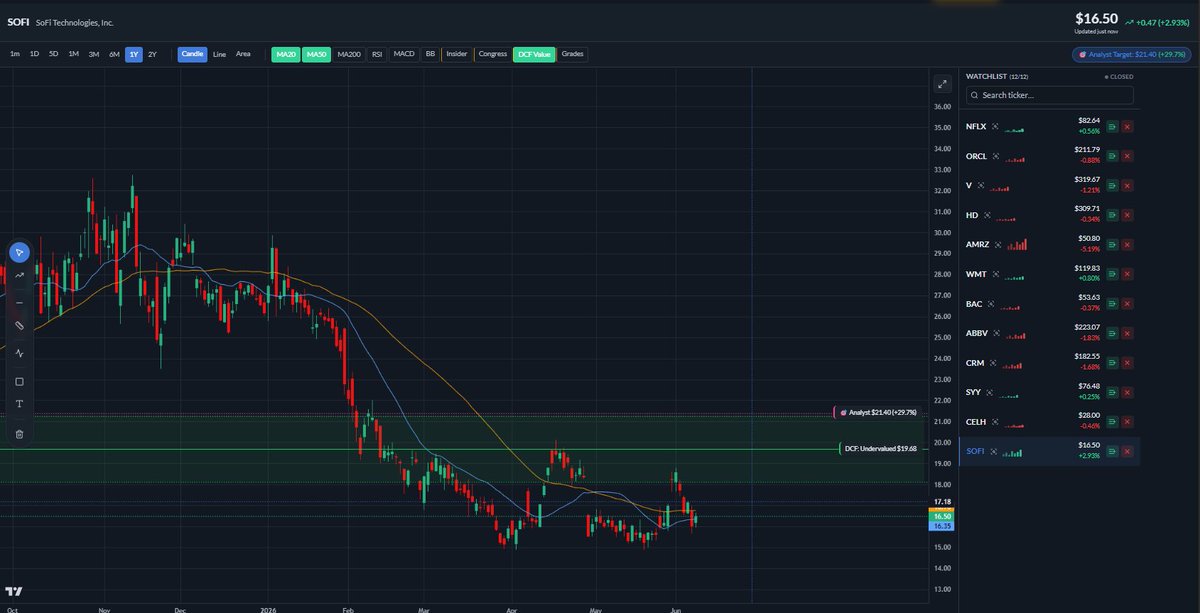The height and width of the screenshot is (613, 1200).
Task: Click the green list icon in V row
Action: (x=1112, y=186)
